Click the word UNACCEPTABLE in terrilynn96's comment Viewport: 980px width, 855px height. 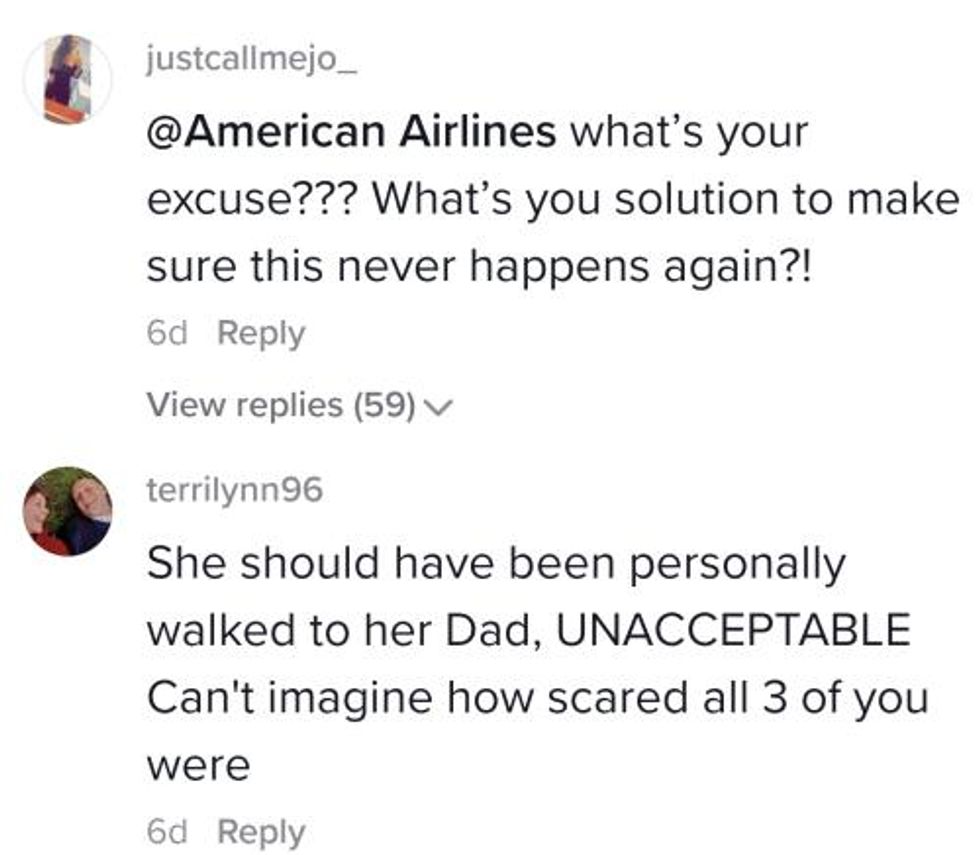[x=731, y=632]
